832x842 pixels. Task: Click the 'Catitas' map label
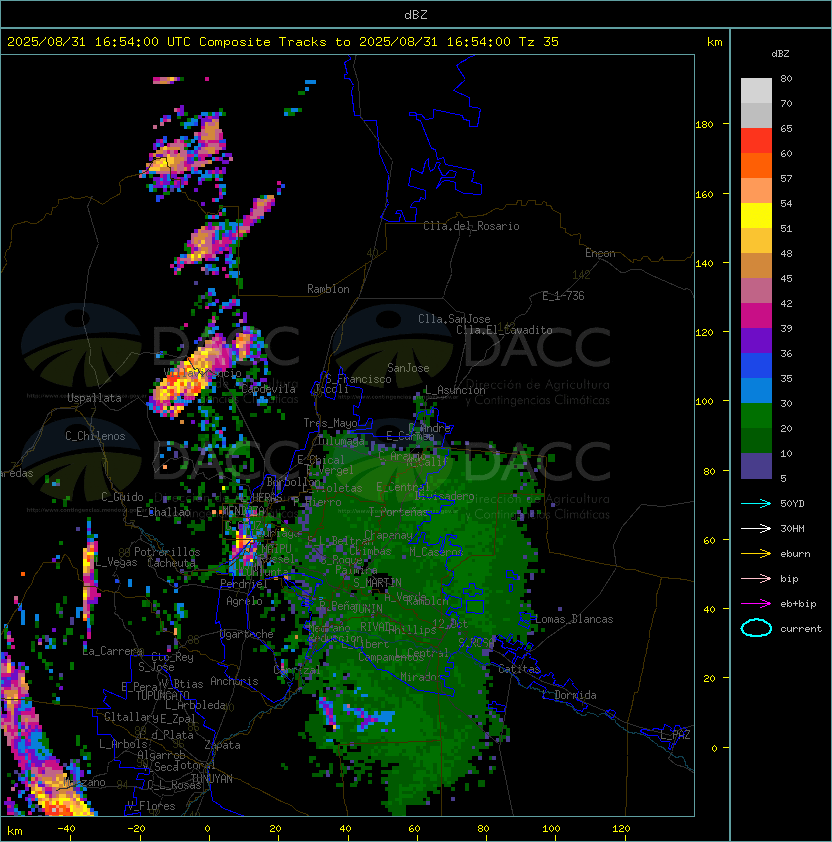pos(519,669)
